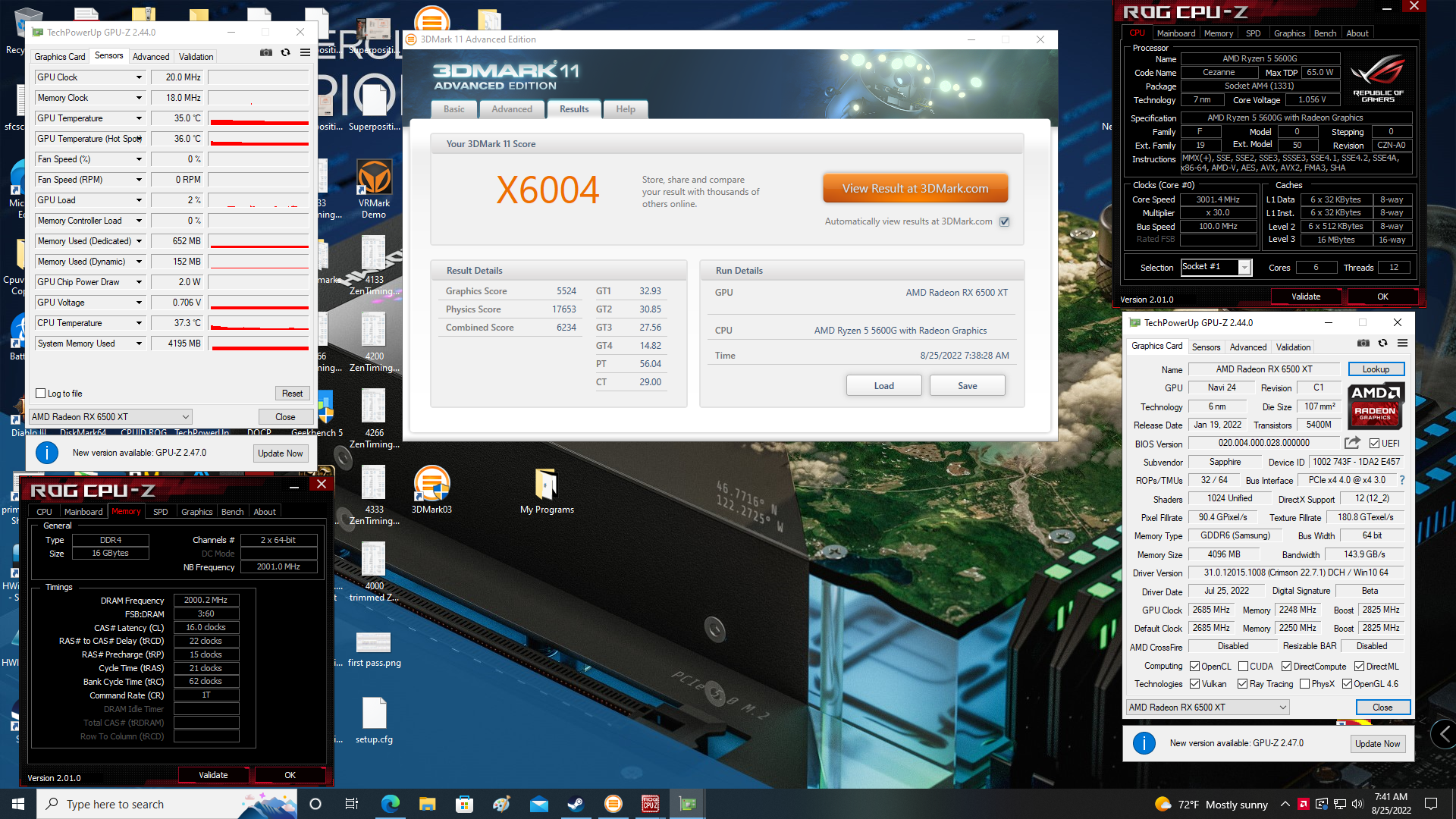1456x819 pixels.
Task: Open File Explorer from taskbar
Action: [x=427, y=804]
